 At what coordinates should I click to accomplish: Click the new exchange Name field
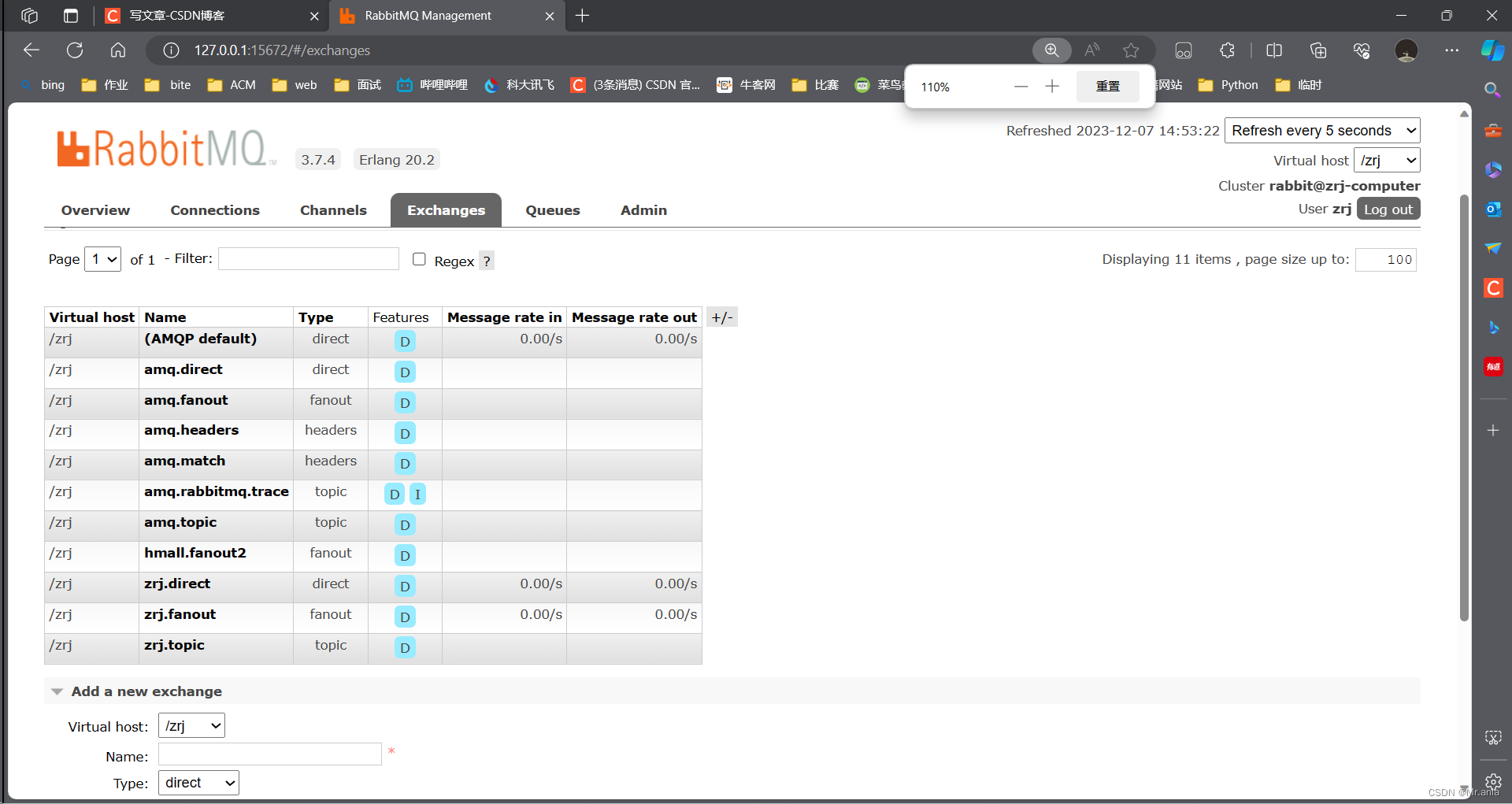pyautogui.click(x=269, y=754)
